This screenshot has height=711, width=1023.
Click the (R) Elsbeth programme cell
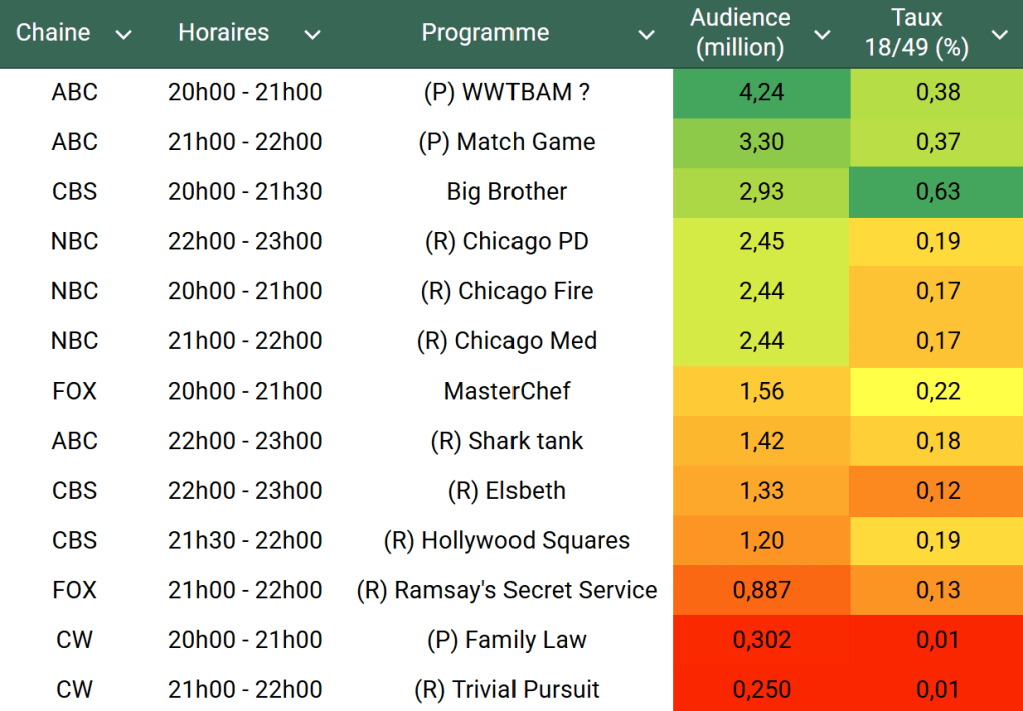tap(507, 491)
